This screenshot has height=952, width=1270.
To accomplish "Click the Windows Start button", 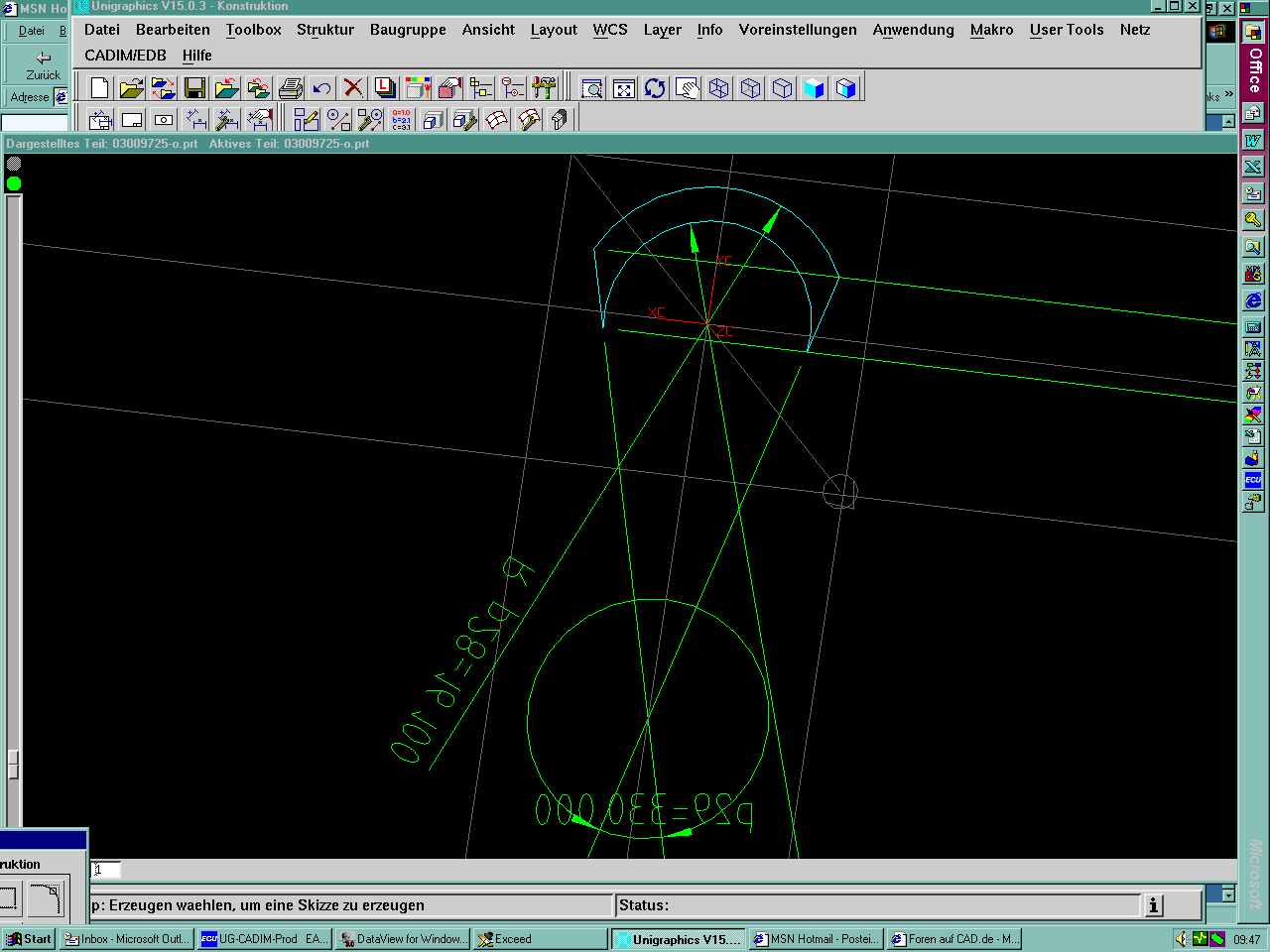I will point(29,939).
